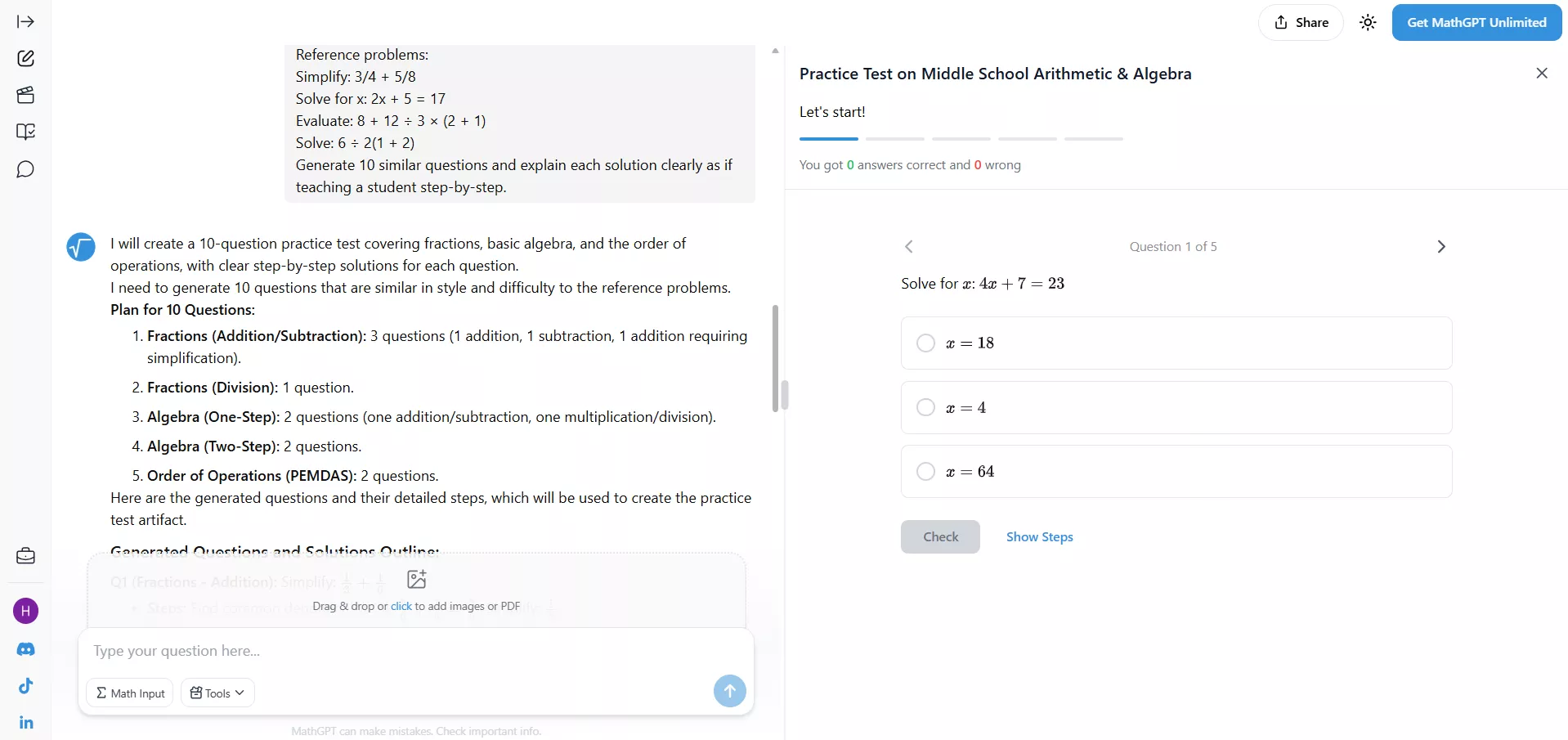Select the answer x = 64

click(925, 471)
